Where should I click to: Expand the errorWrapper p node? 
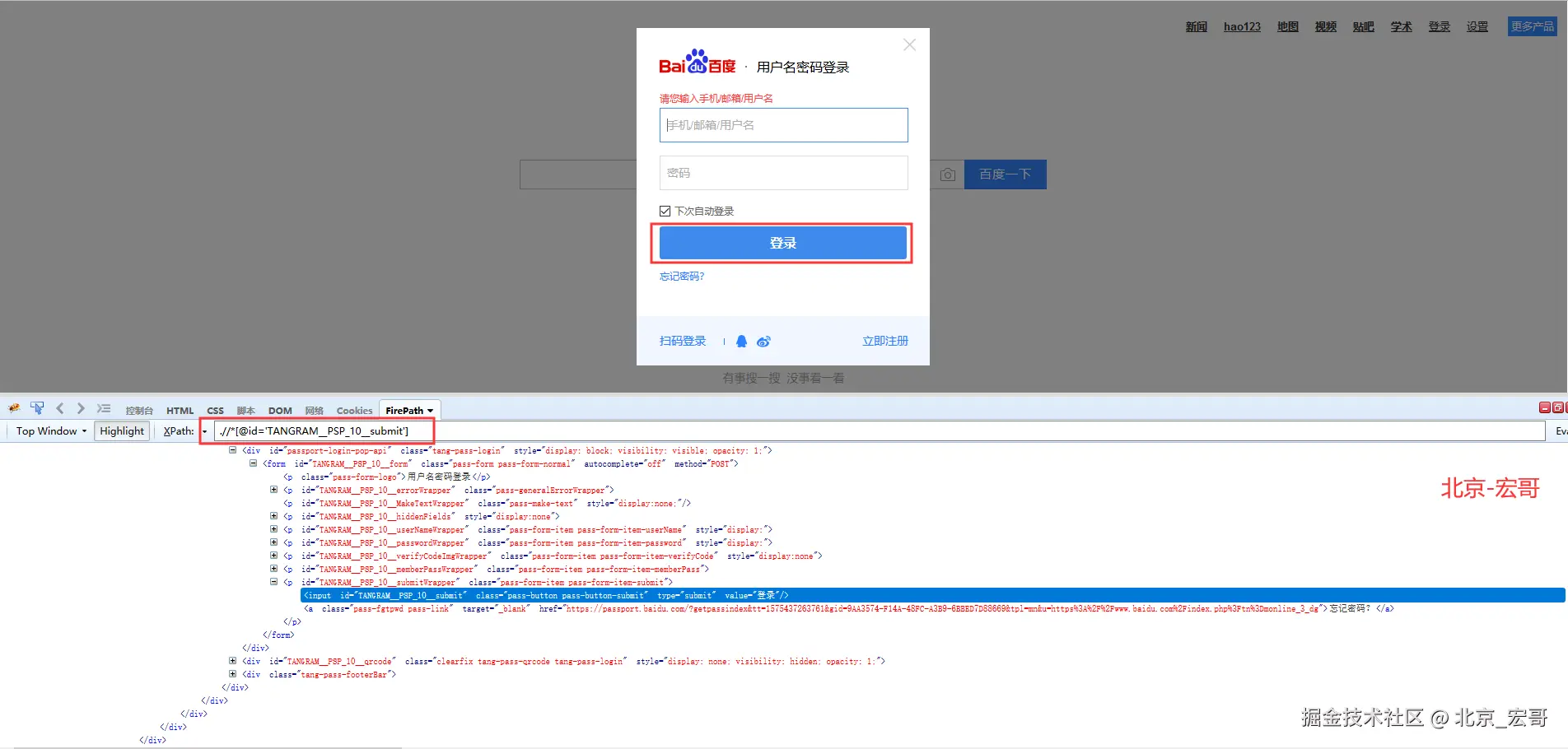point(273,490)
